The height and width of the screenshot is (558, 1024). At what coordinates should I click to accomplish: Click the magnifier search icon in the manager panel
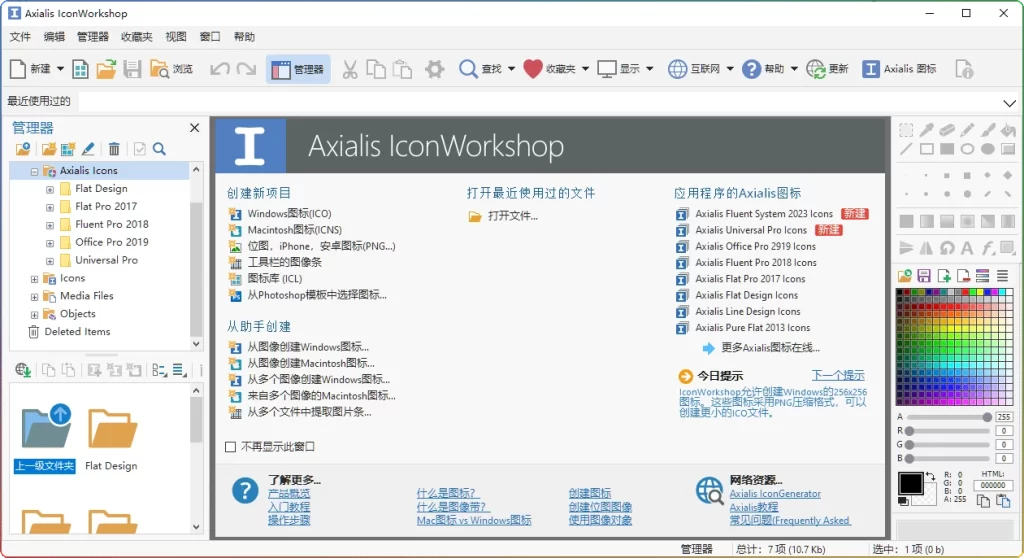coord(159,150)
